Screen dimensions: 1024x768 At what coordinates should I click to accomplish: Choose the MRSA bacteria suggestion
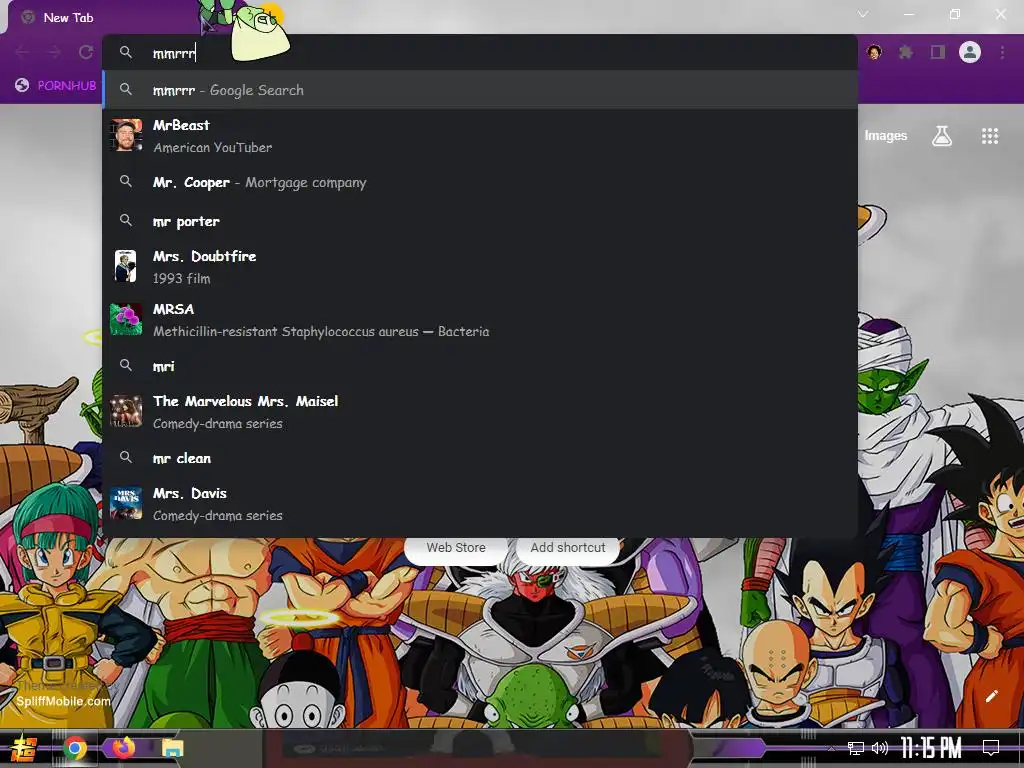click(480, 320)
